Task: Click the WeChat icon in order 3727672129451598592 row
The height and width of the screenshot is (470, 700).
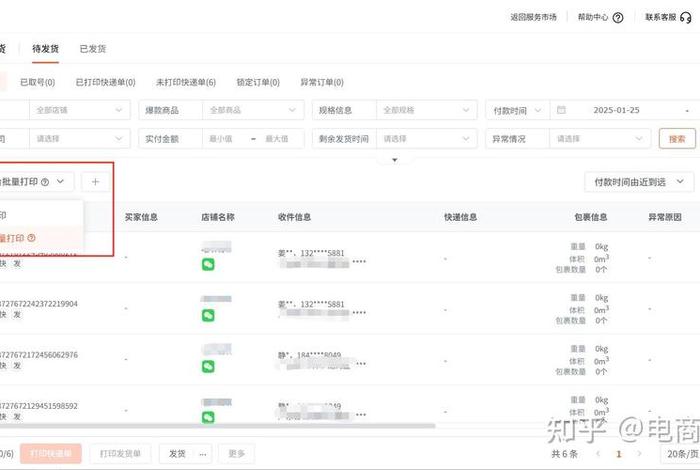Action: coord(208,417)
